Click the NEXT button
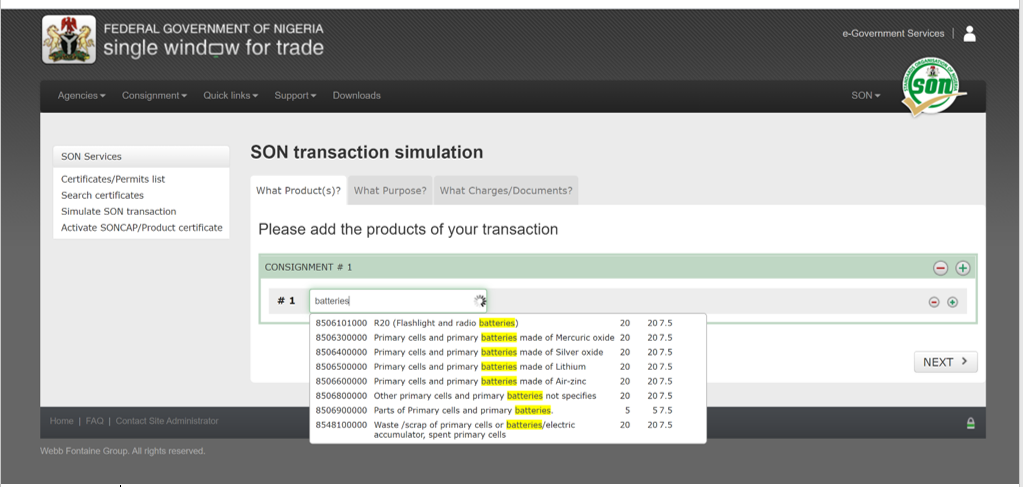1023x487 pixels. tap(945, 362)
